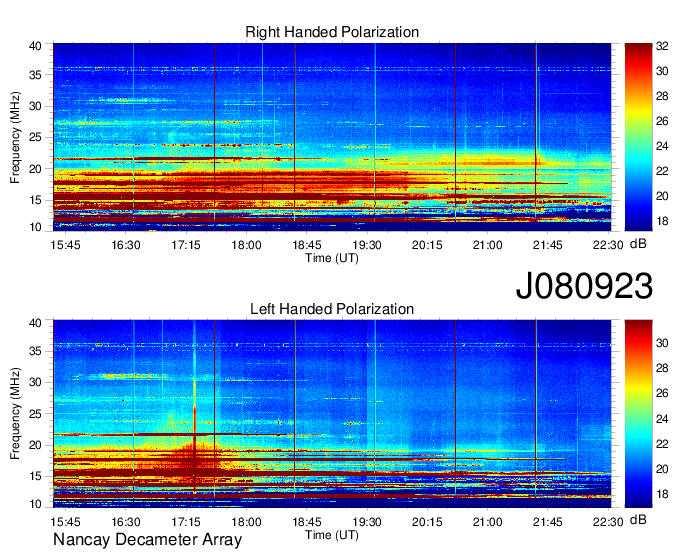Click the 'Right Handed Polarization' plot title

(332, 32)
